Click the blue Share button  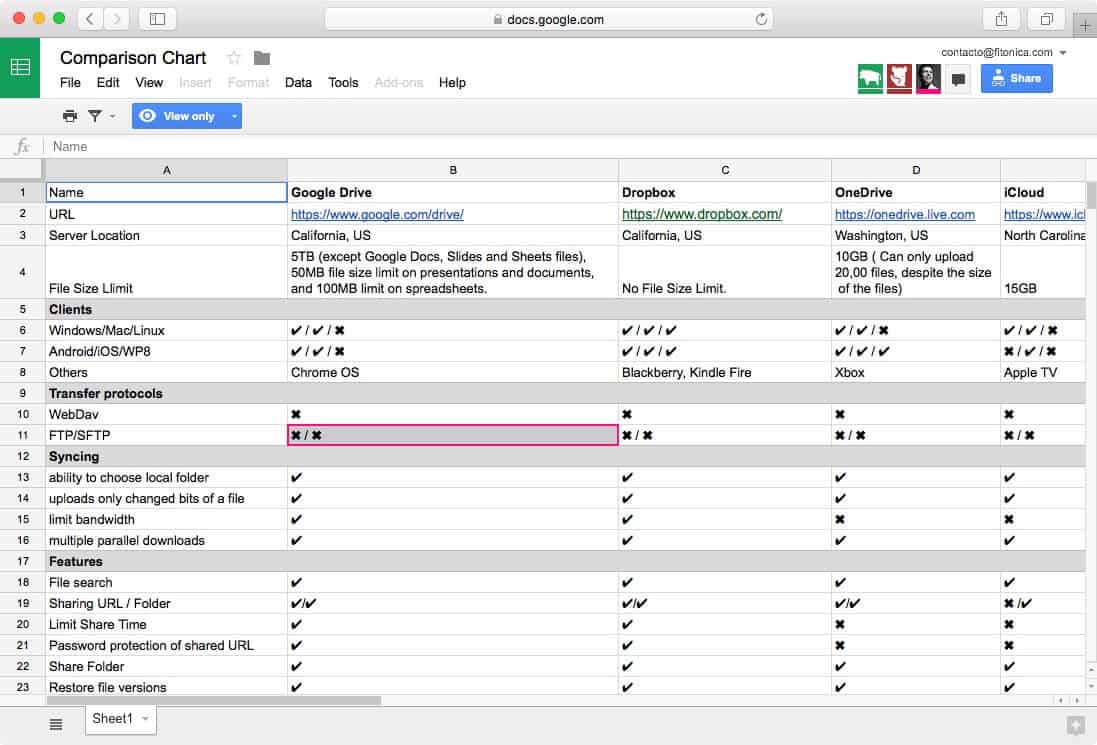tap(1017, 78)
